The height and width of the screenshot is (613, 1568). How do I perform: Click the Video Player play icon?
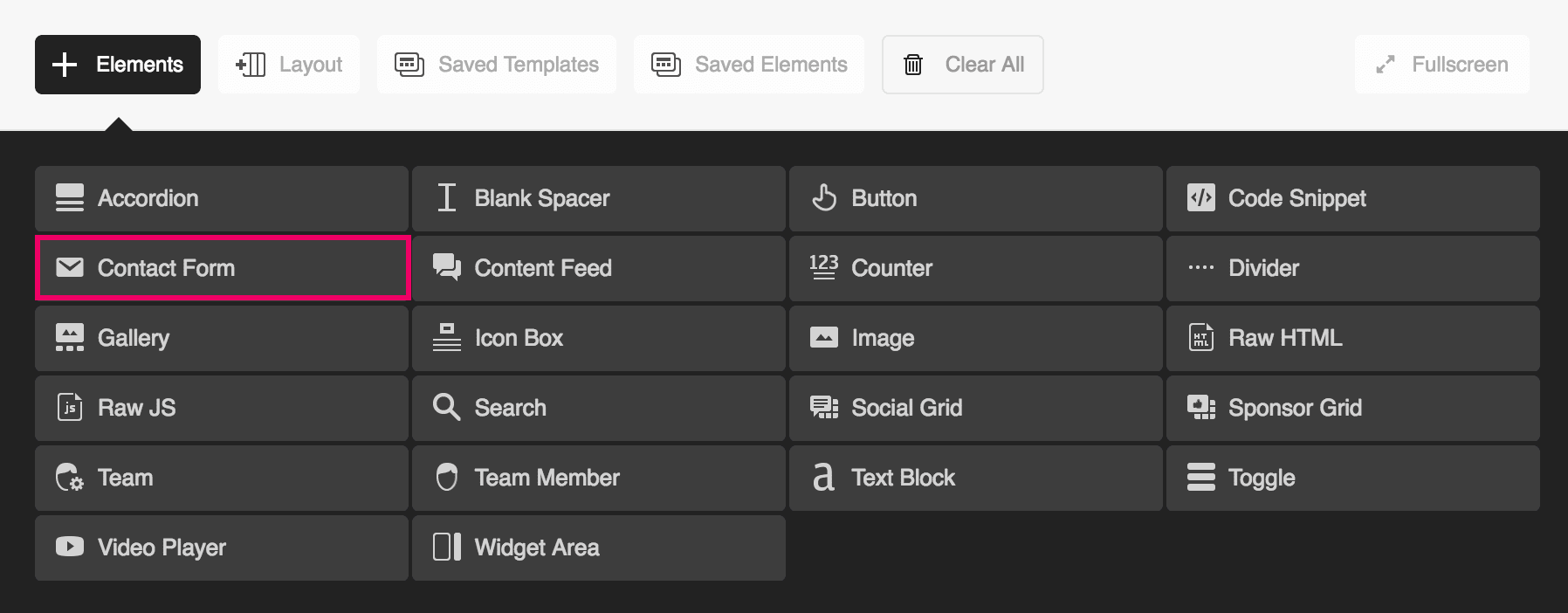70,547
